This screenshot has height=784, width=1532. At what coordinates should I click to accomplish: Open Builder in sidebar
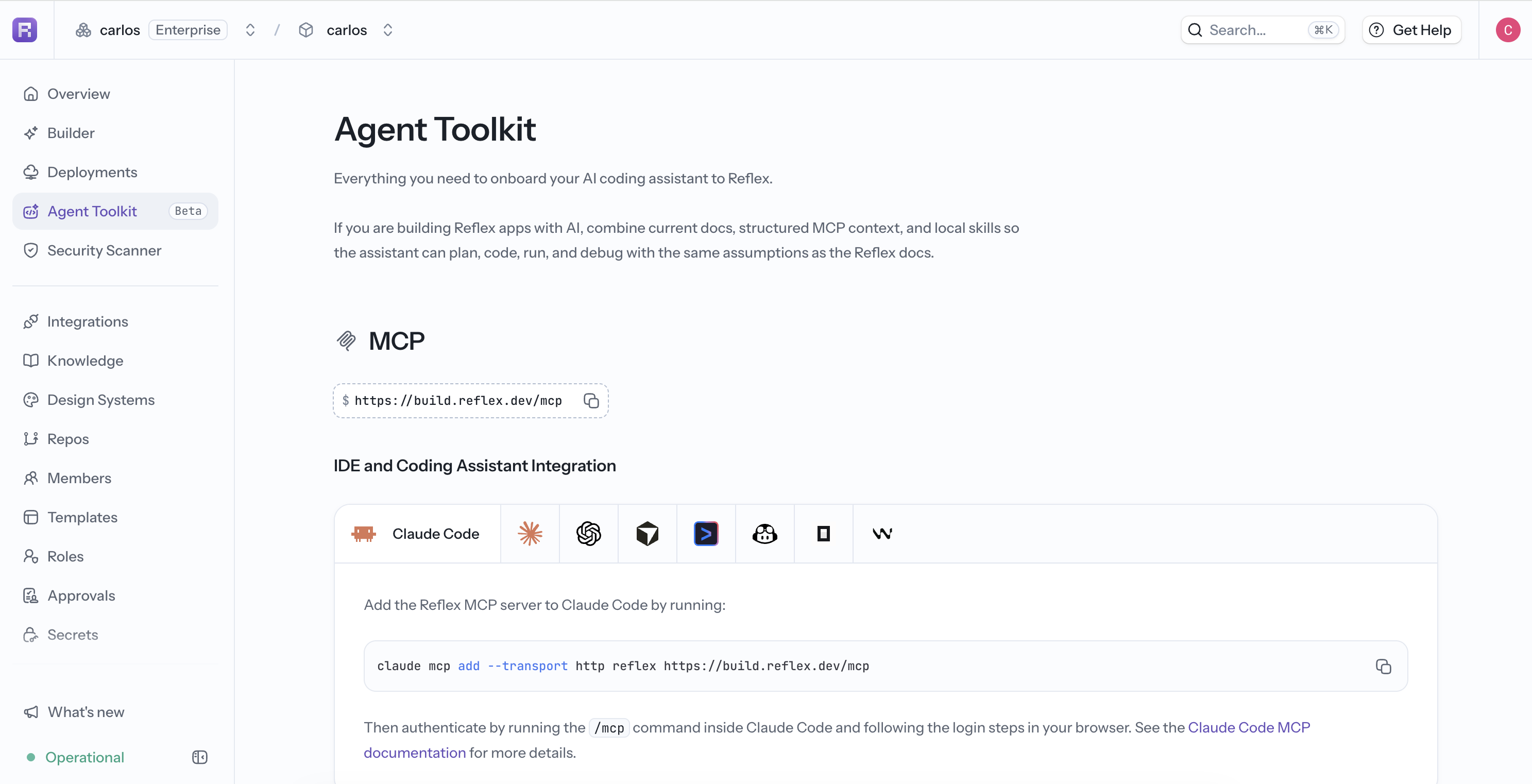115,133
